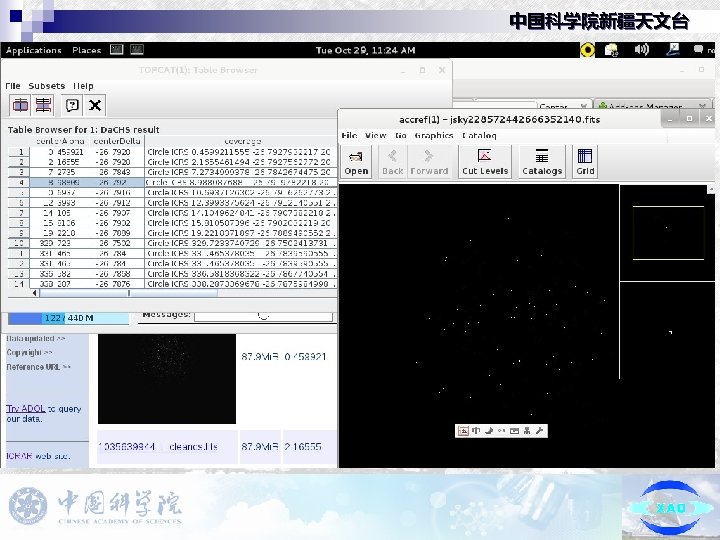Screen dimensions: 720x540
Task: Click first terminal icon in top panel
Action: [x=116, y=49]
